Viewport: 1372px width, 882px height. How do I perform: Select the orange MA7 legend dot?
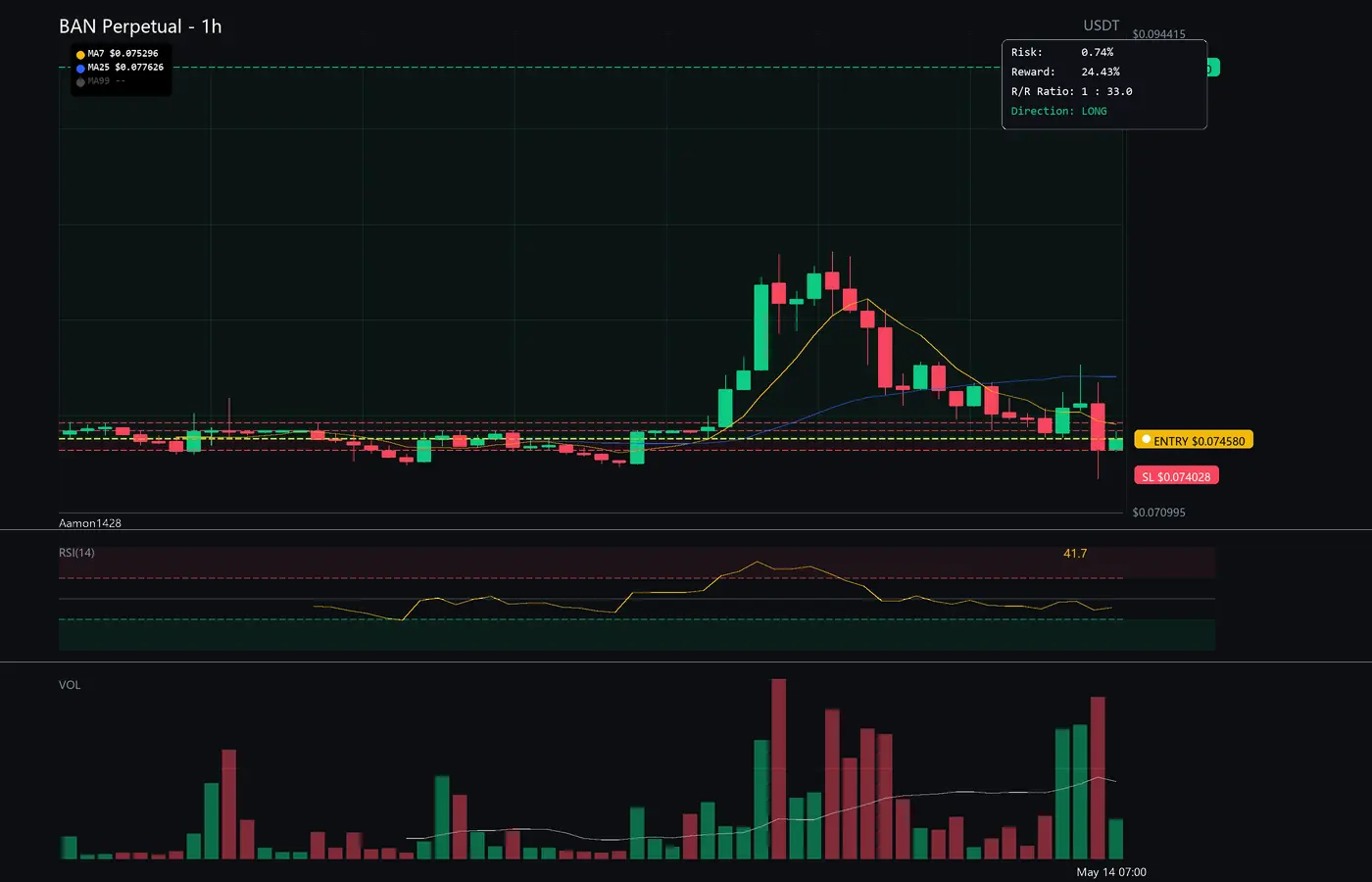click(x=80, y=55)
